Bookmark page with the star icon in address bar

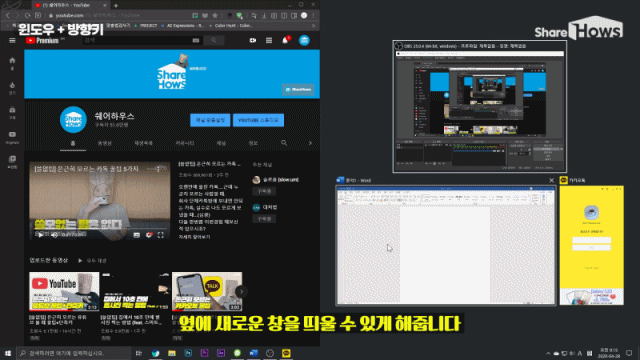point(215,16)
